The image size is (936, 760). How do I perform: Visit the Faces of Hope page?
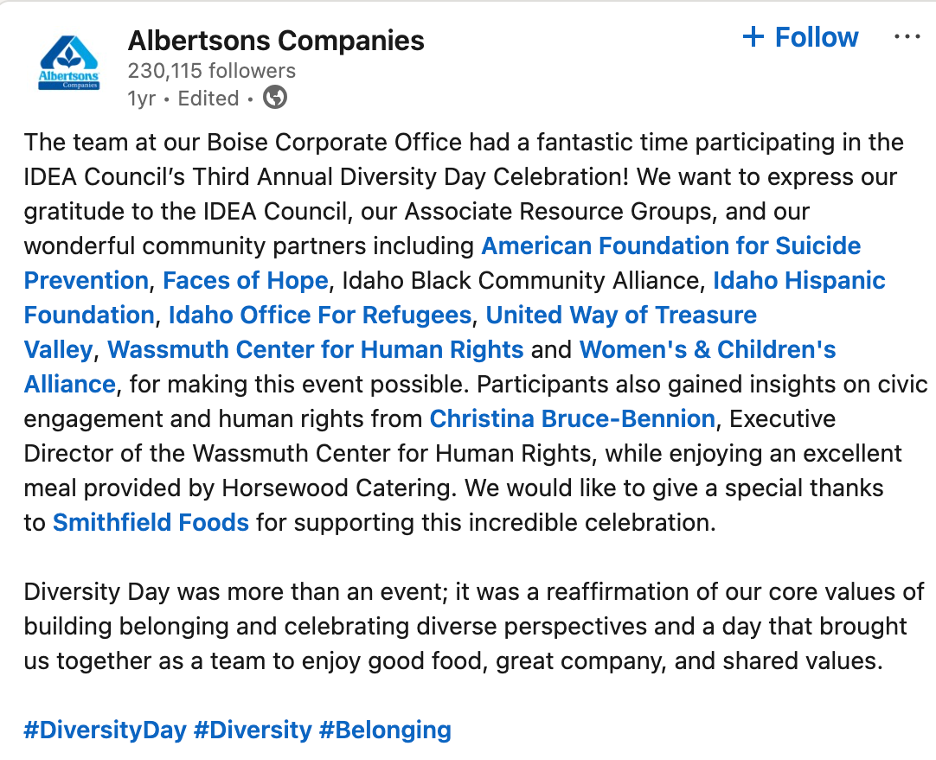[x=245, y=281]
